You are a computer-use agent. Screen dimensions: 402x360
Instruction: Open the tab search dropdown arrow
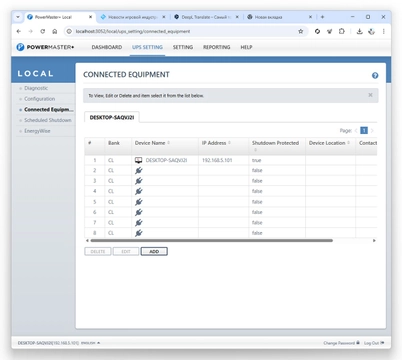pyautogui.click(x=18, y=17)
